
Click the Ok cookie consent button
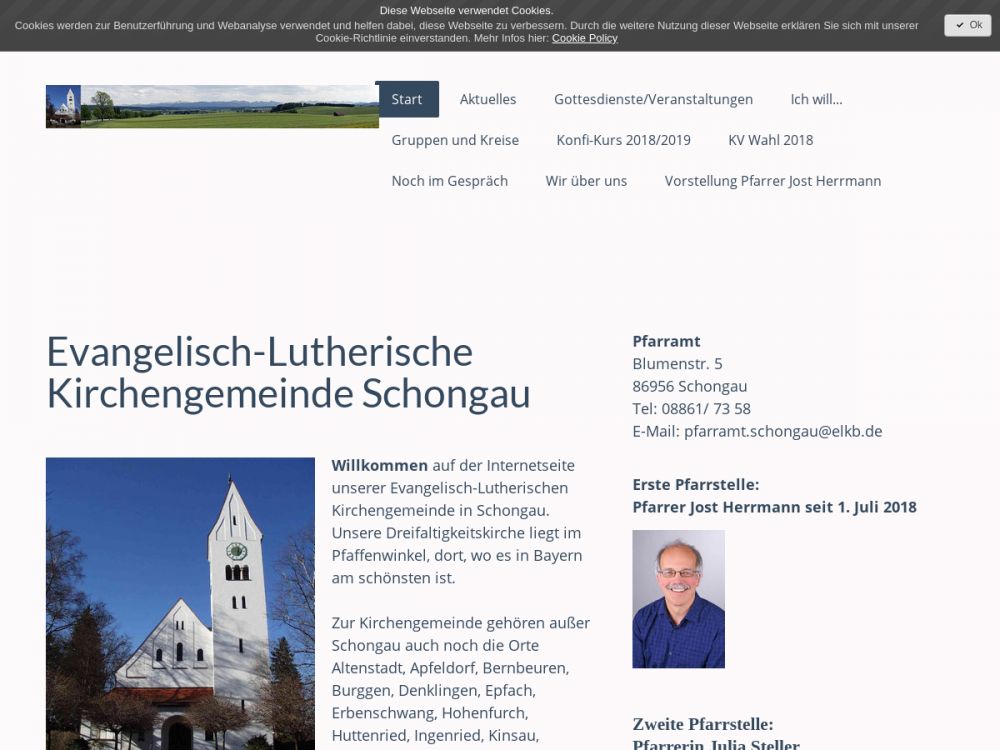[967, 25]
